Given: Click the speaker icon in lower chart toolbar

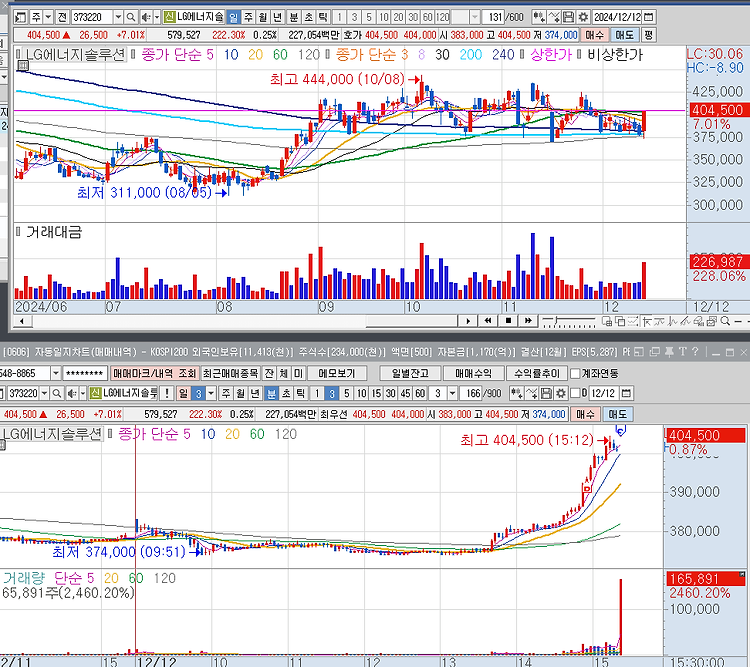Looking at the screenshot, I should point(72,393).
